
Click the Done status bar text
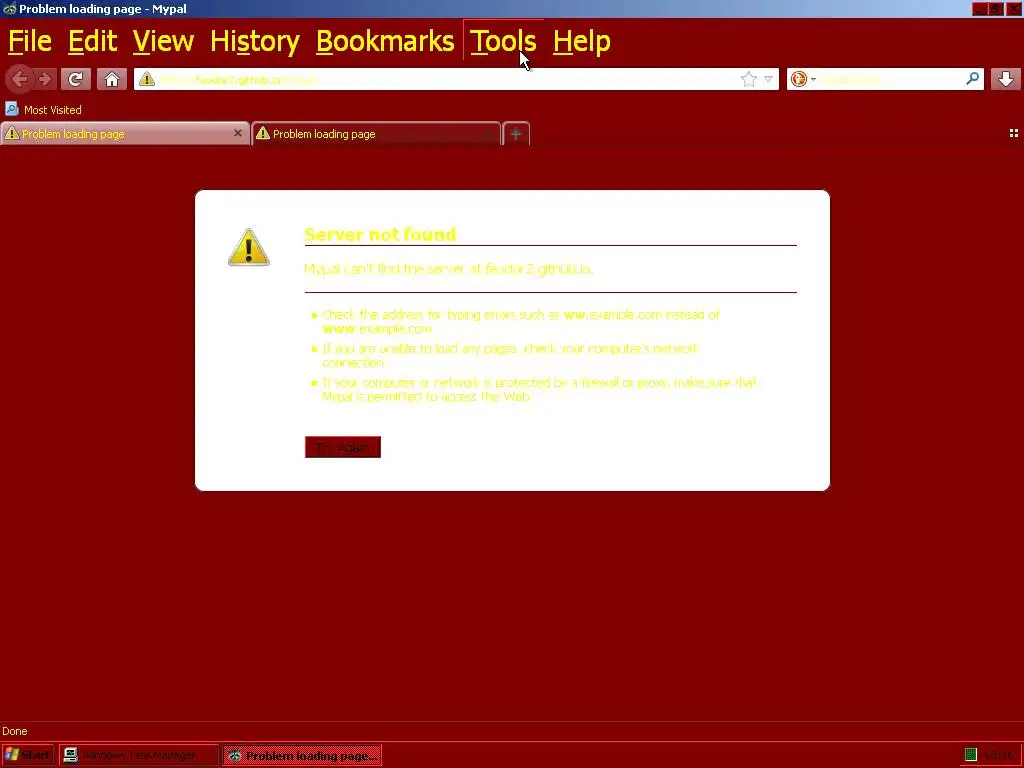pos(14,731)
